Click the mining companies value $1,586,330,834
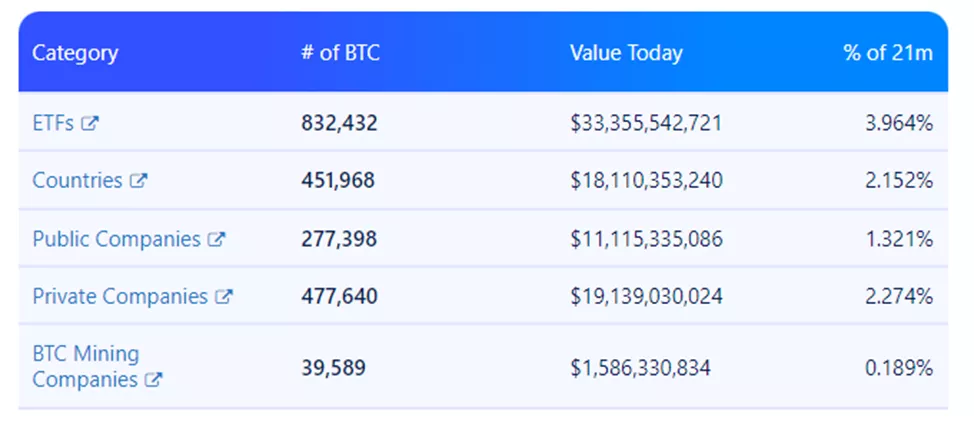The height and width of the screenshot is (424, 974). 640,368
